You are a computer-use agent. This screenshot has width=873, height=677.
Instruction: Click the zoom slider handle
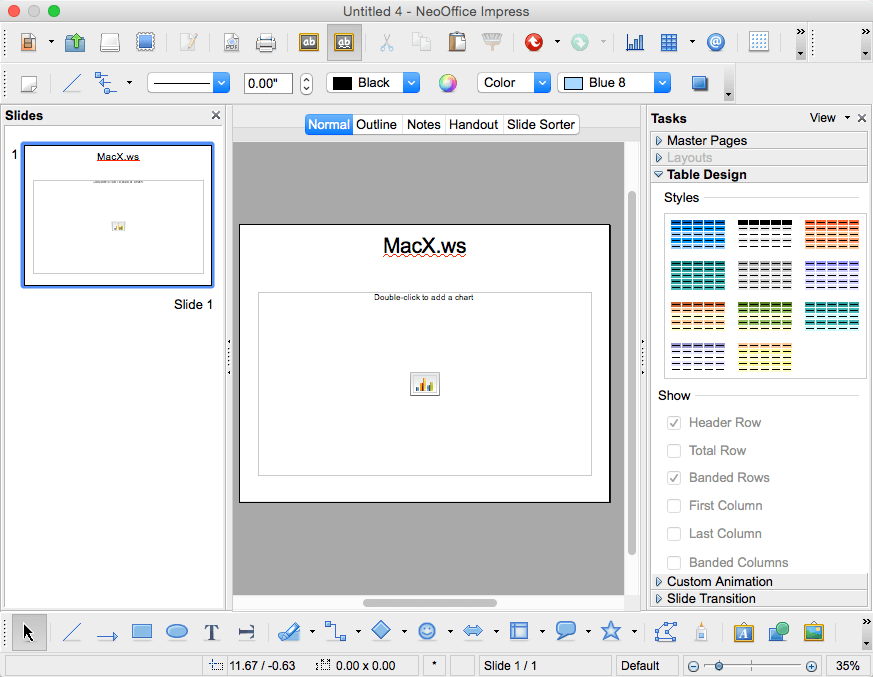pos(719,666)
